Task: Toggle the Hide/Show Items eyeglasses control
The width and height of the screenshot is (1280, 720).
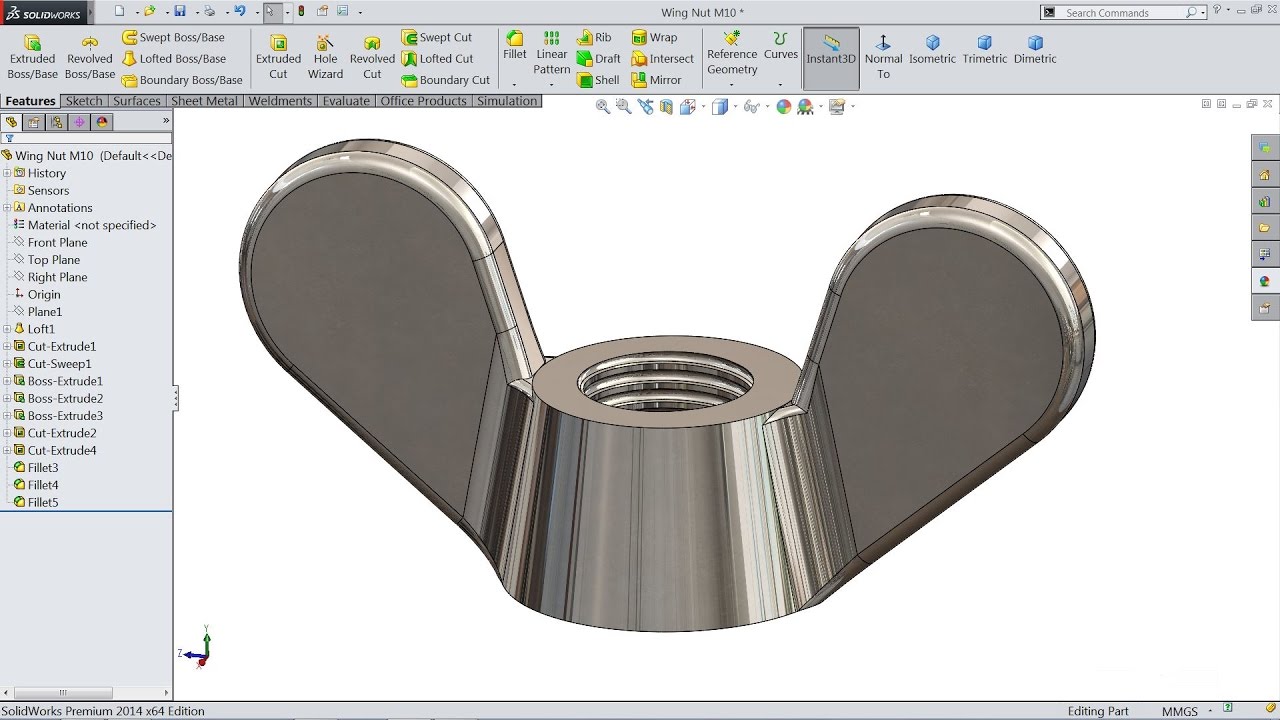Action: tap(749, 106)
